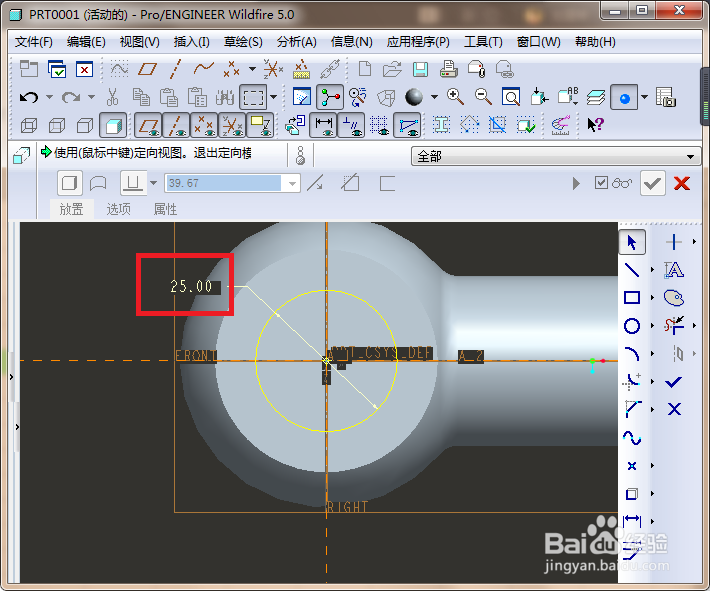This screenshot has width=710, height=591.
Task: Select the dimension tool in sketcher
Action: pos(632,521)
